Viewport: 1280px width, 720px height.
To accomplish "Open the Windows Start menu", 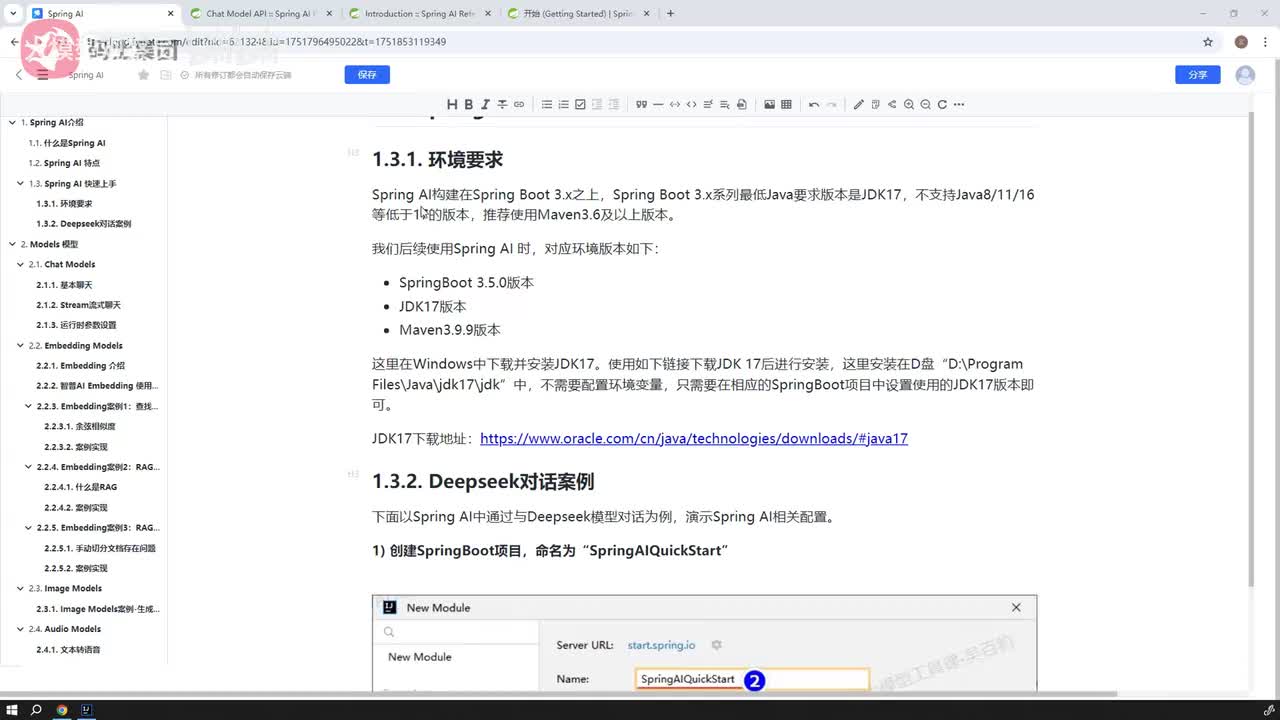I will pos(11,710).
